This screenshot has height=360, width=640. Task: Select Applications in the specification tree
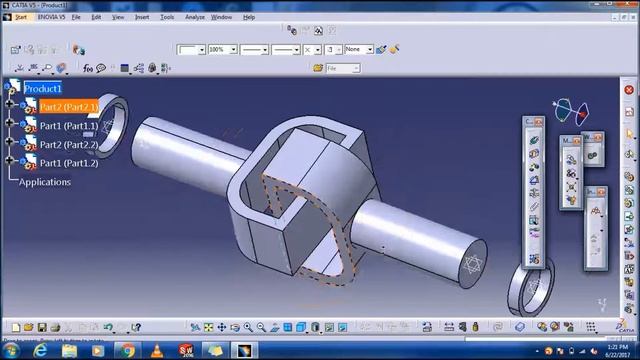click(45, 182)
